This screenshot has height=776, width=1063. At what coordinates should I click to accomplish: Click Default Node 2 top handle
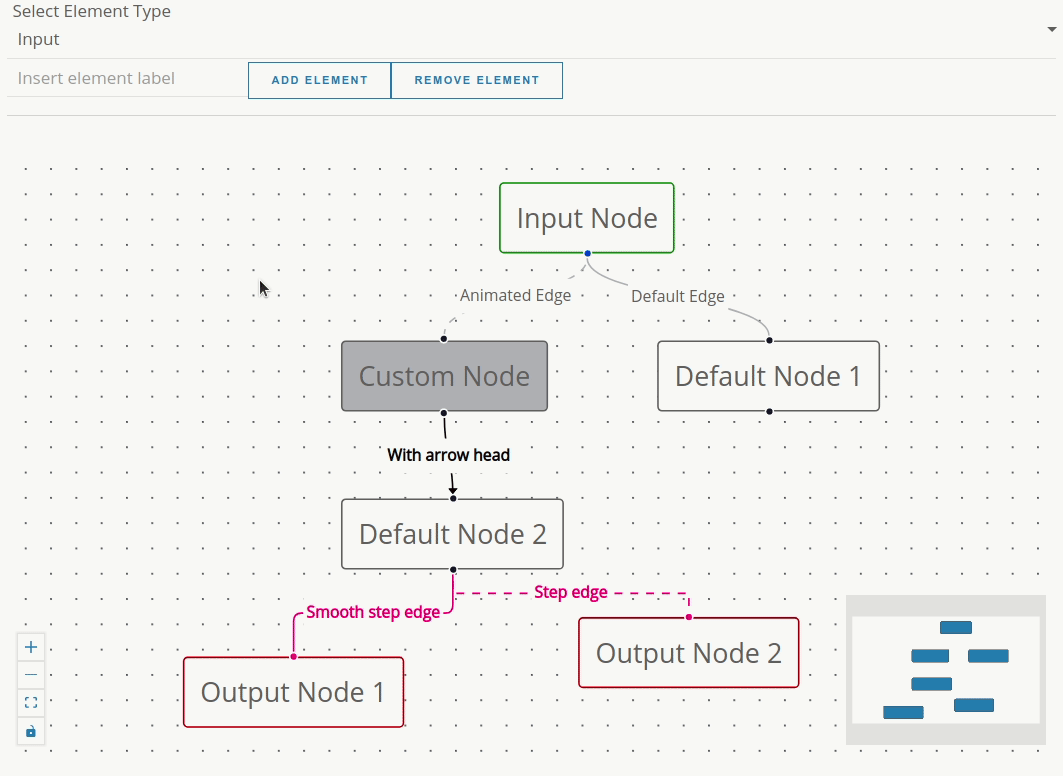(x=454, y=499)
